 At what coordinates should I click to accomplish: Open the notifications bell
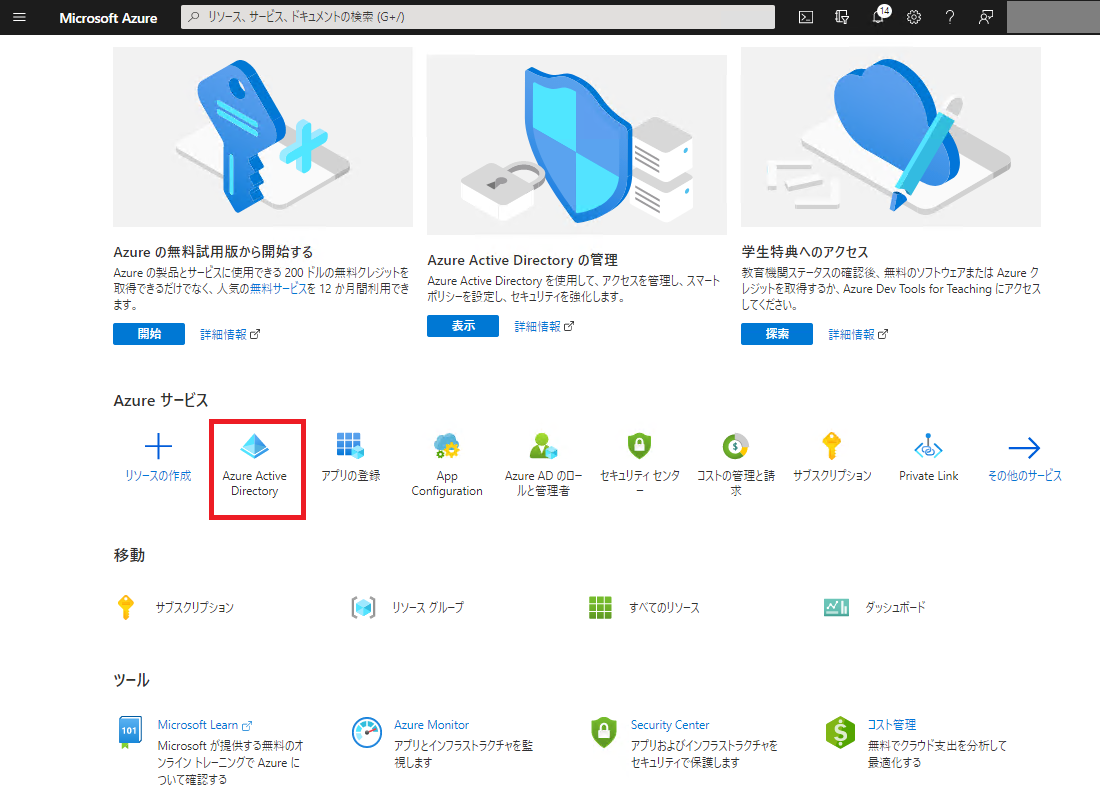click(879, 15)
